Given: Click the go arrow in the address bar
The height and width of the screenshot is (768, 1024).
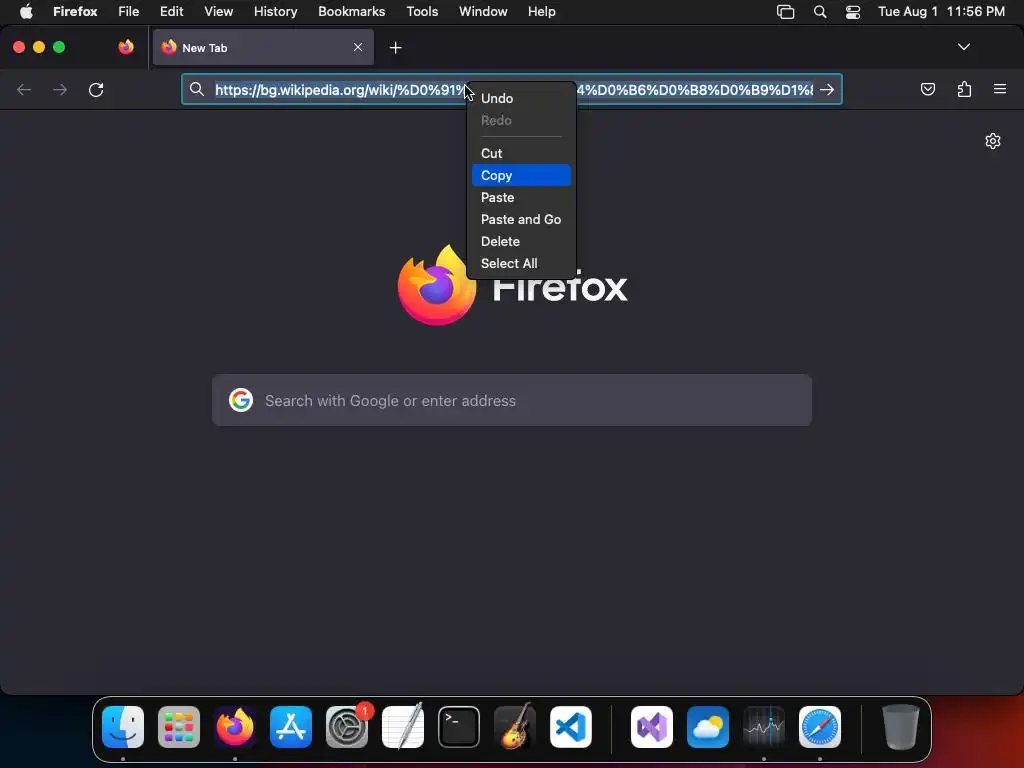Looking at the screenshot, I should point(827,89).
